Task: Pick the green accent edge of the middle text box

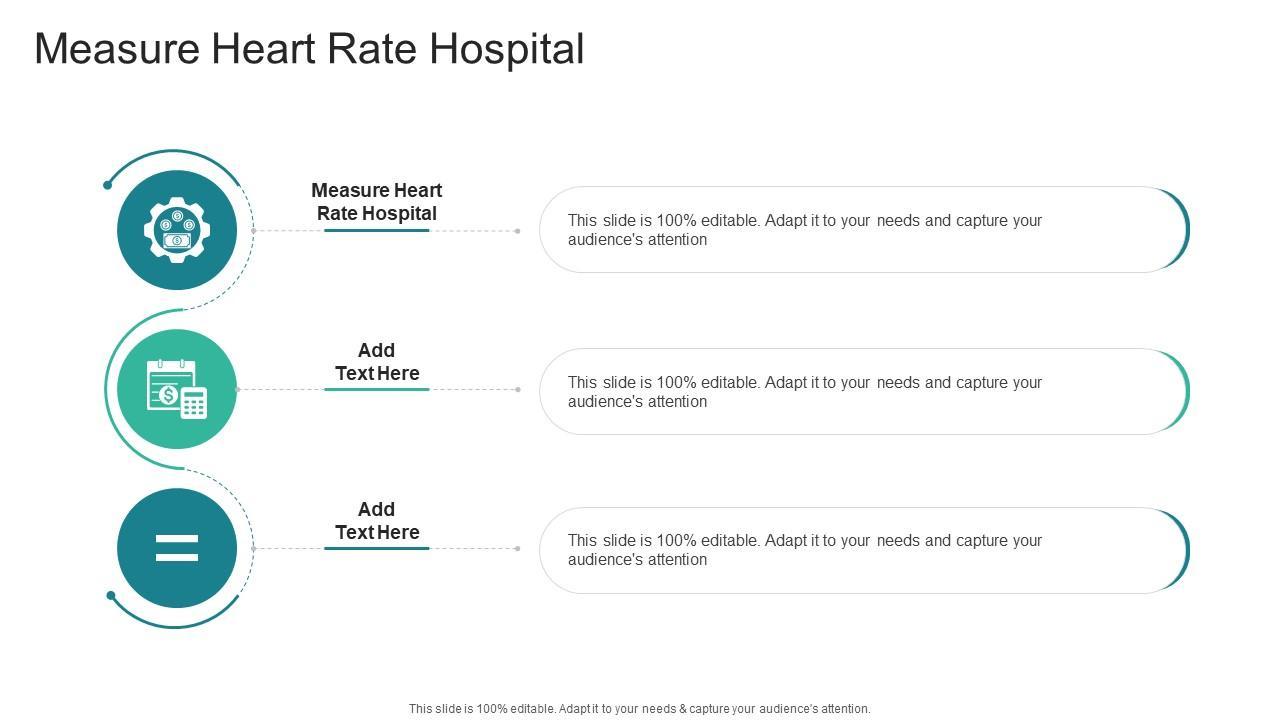Action: [x=1186, y=391]
